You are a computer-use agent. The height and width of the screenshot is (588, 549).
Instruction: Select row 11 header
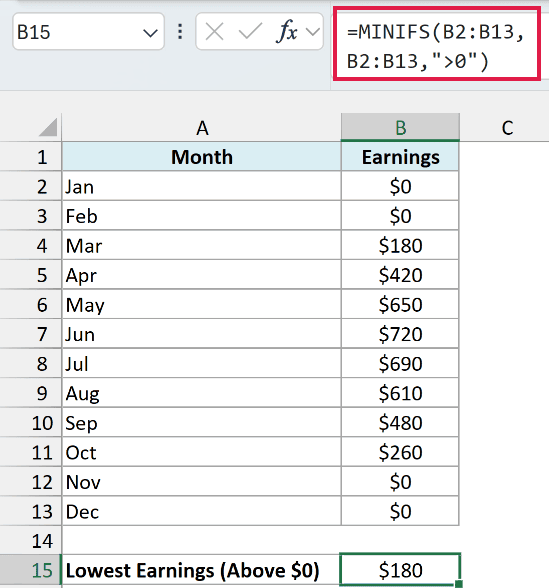pos(31,452)
